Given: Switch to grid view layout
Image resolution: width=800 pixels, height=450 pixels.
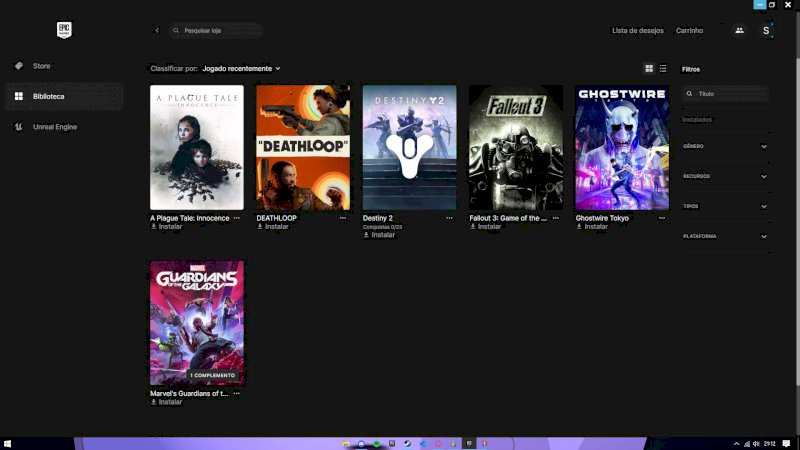Looking at the screenshot, I should 649,68.
